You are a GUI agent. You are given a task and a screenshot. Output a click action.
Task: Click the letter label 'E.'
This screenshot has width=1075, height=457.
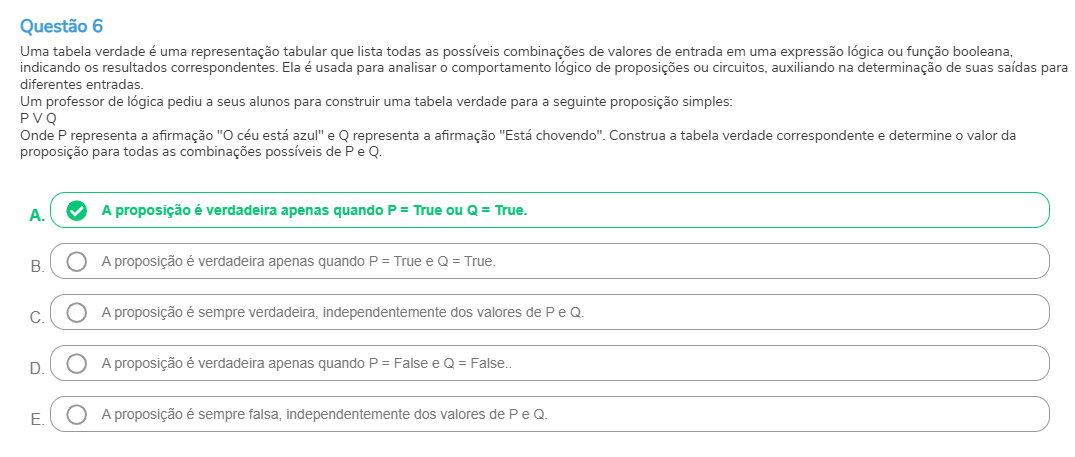(38, 420)
